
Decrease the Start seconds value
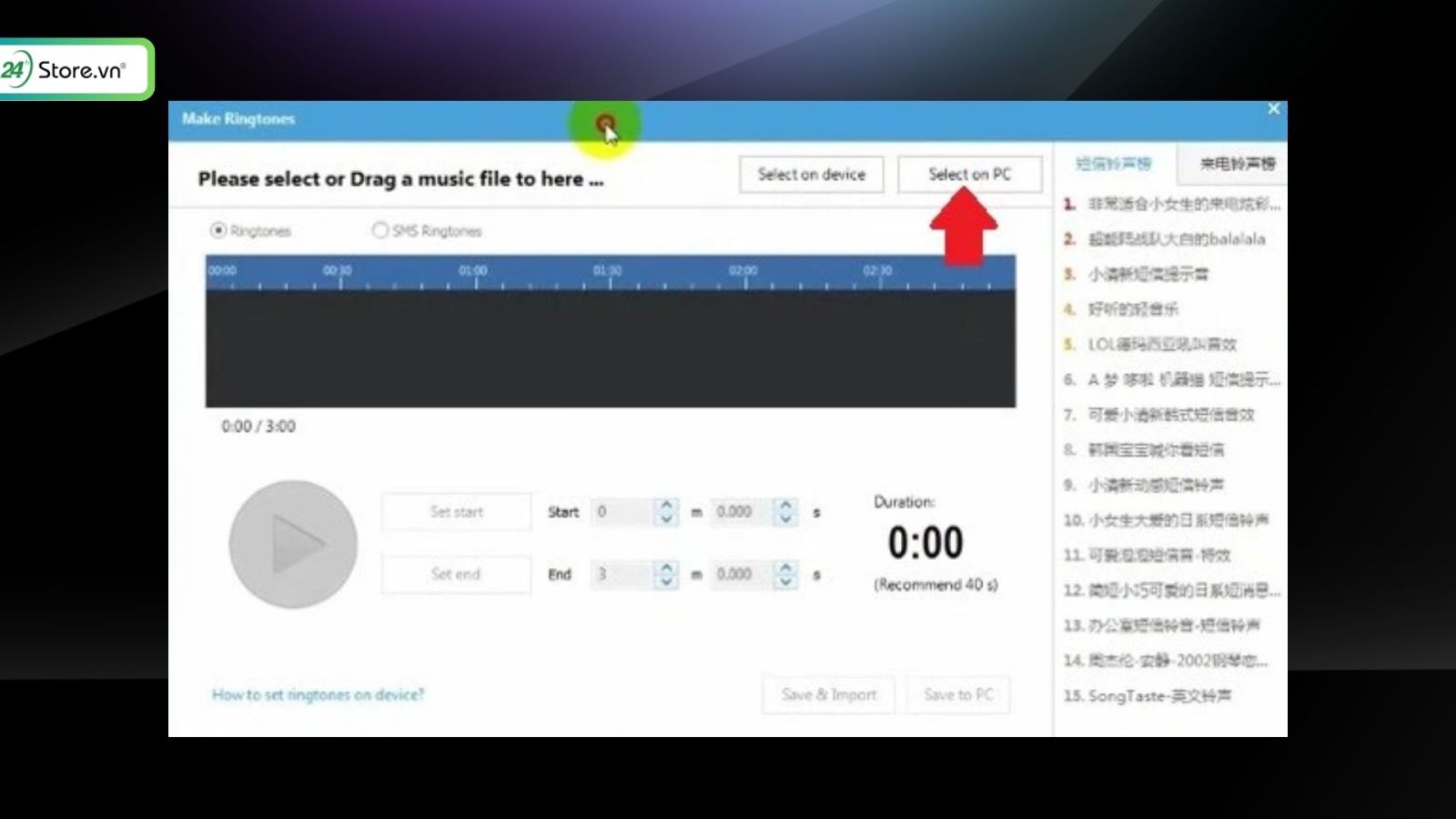click(x=786, y=519)
